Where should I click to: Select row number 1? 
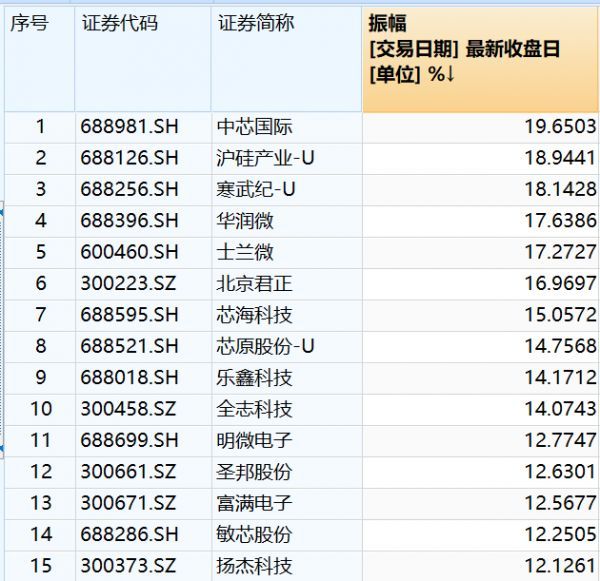coord(41,127)
